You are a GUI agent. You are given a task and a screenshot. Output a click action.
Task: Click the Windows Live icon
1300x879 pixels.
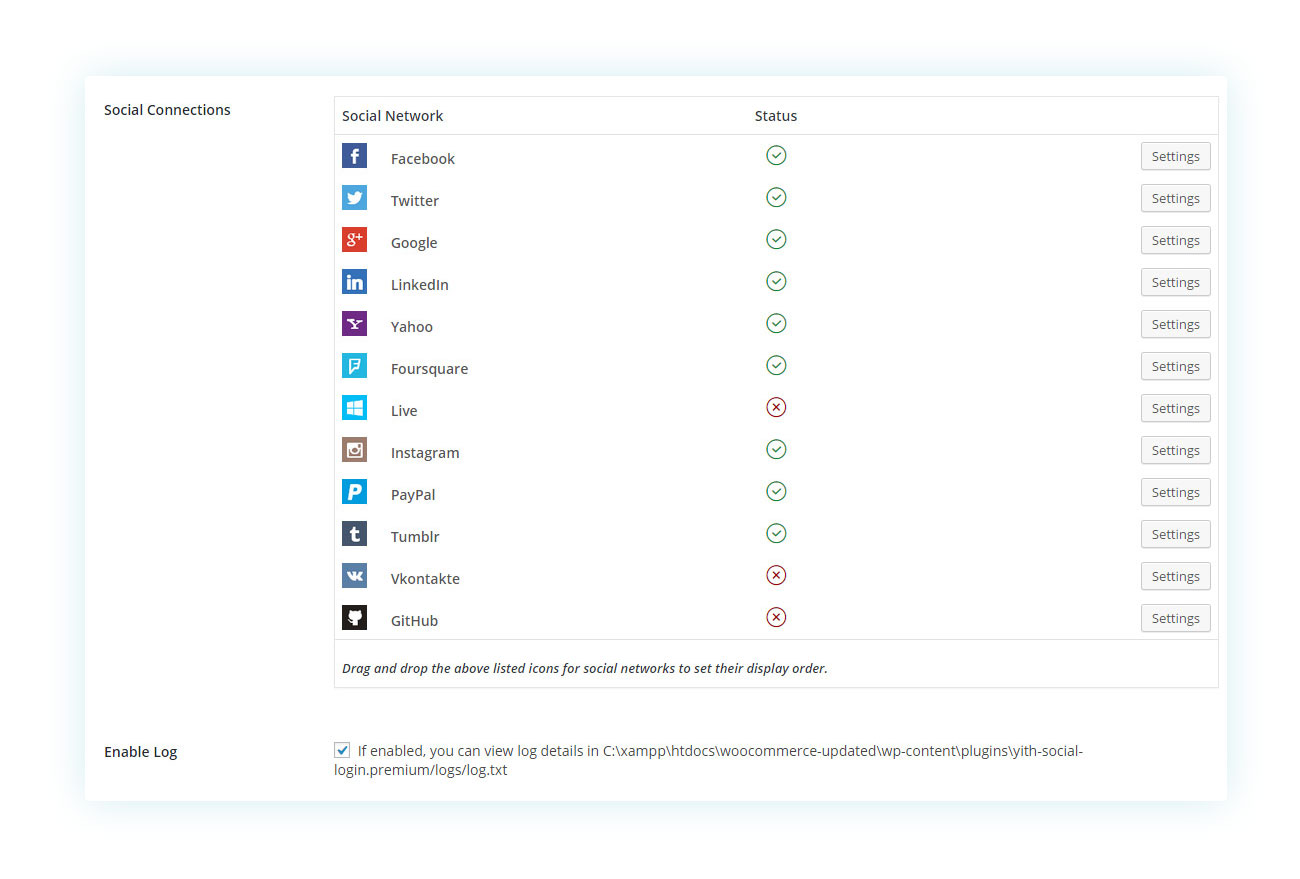point(354,408)
